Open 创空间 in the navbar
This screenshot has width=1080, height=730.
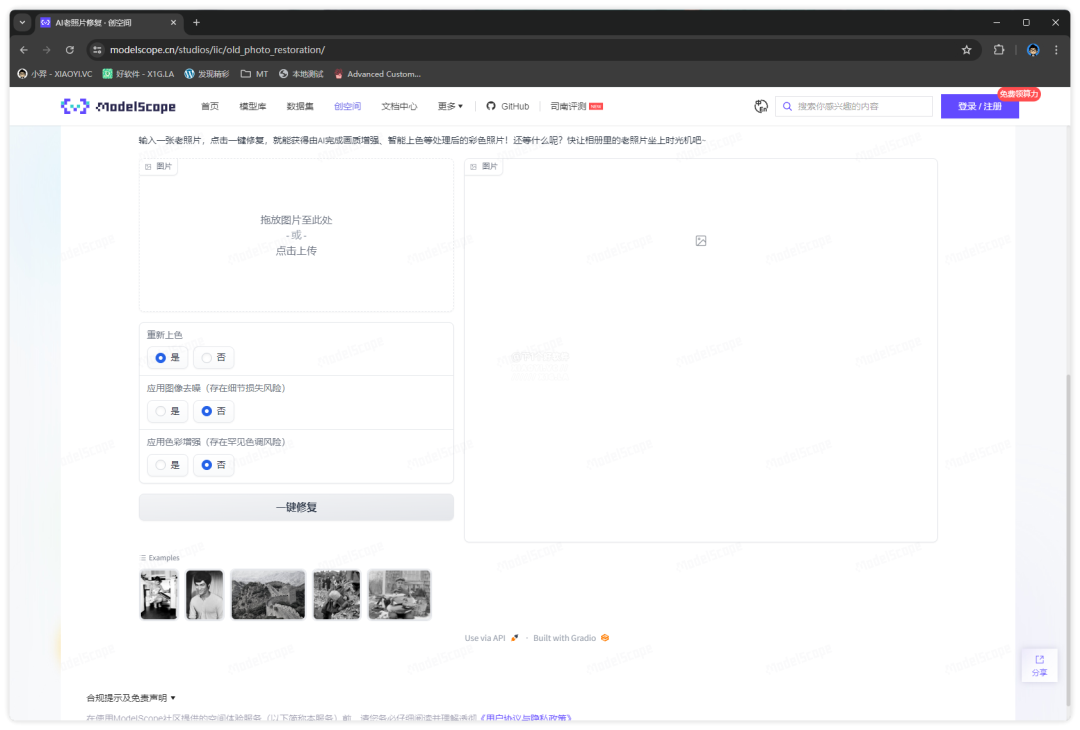coord(348,106)
